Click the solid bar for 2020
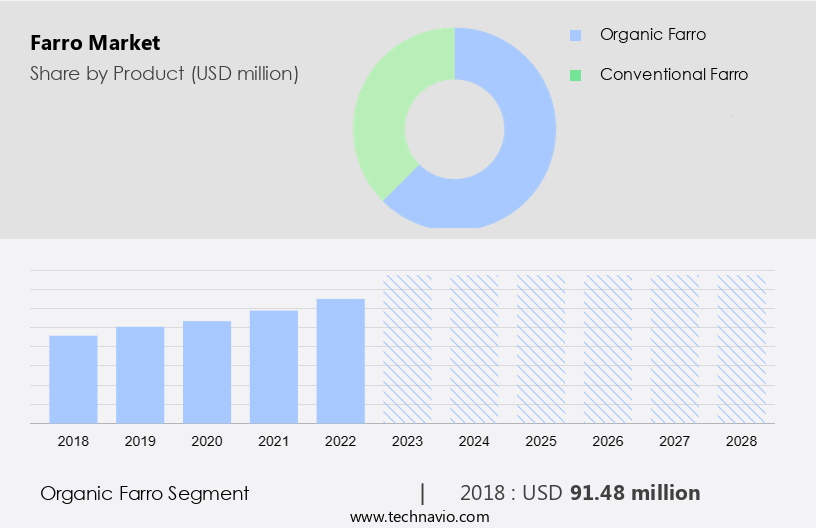Image resolution: width=816 pixels, height=528 pixels. tap(207, 372)
